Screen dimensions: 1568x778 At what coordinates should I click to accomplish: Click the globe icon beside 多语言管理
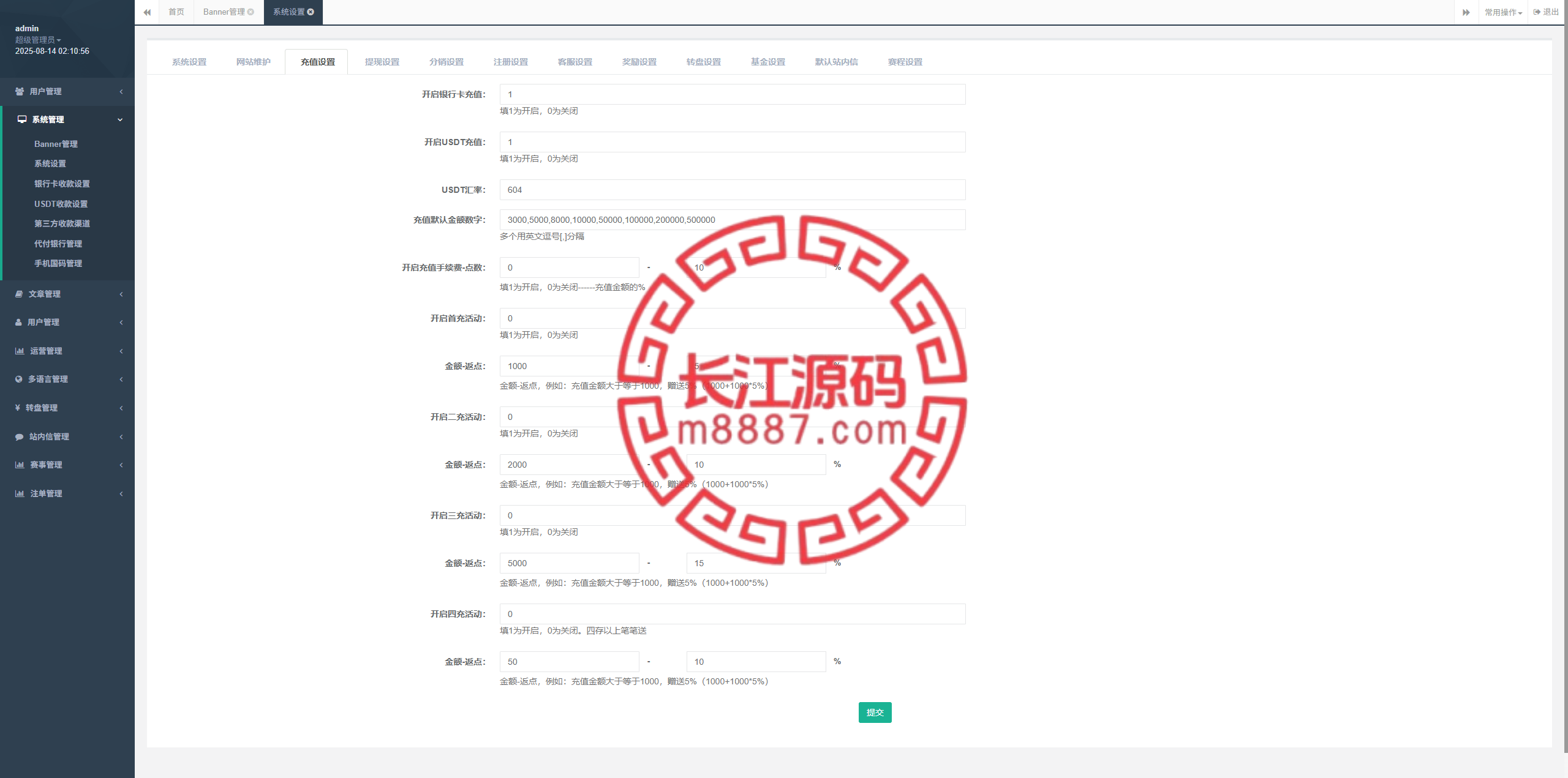18,379
